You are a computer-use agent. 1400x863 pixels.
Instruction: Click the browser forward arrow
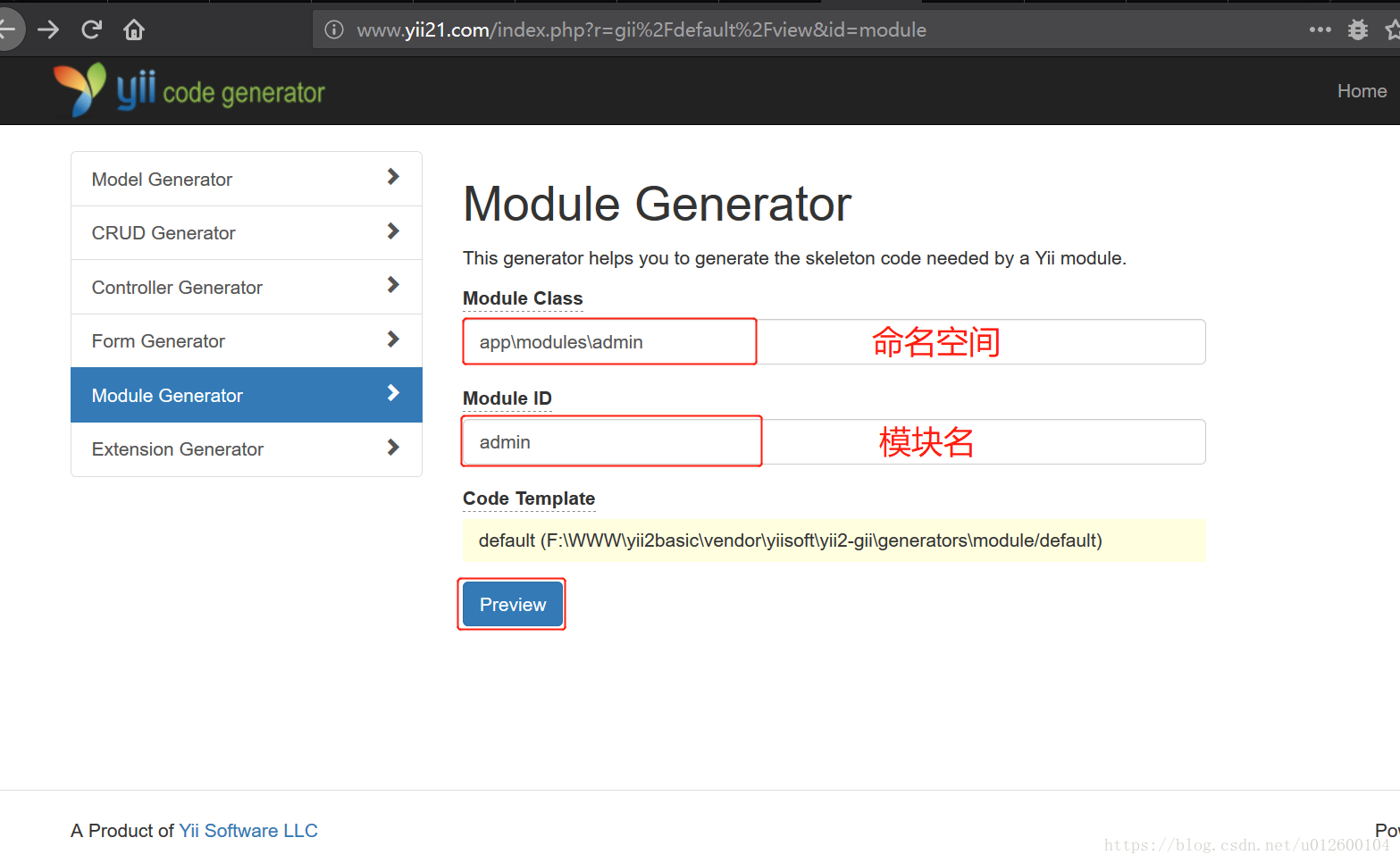click(x=48, y=29)
